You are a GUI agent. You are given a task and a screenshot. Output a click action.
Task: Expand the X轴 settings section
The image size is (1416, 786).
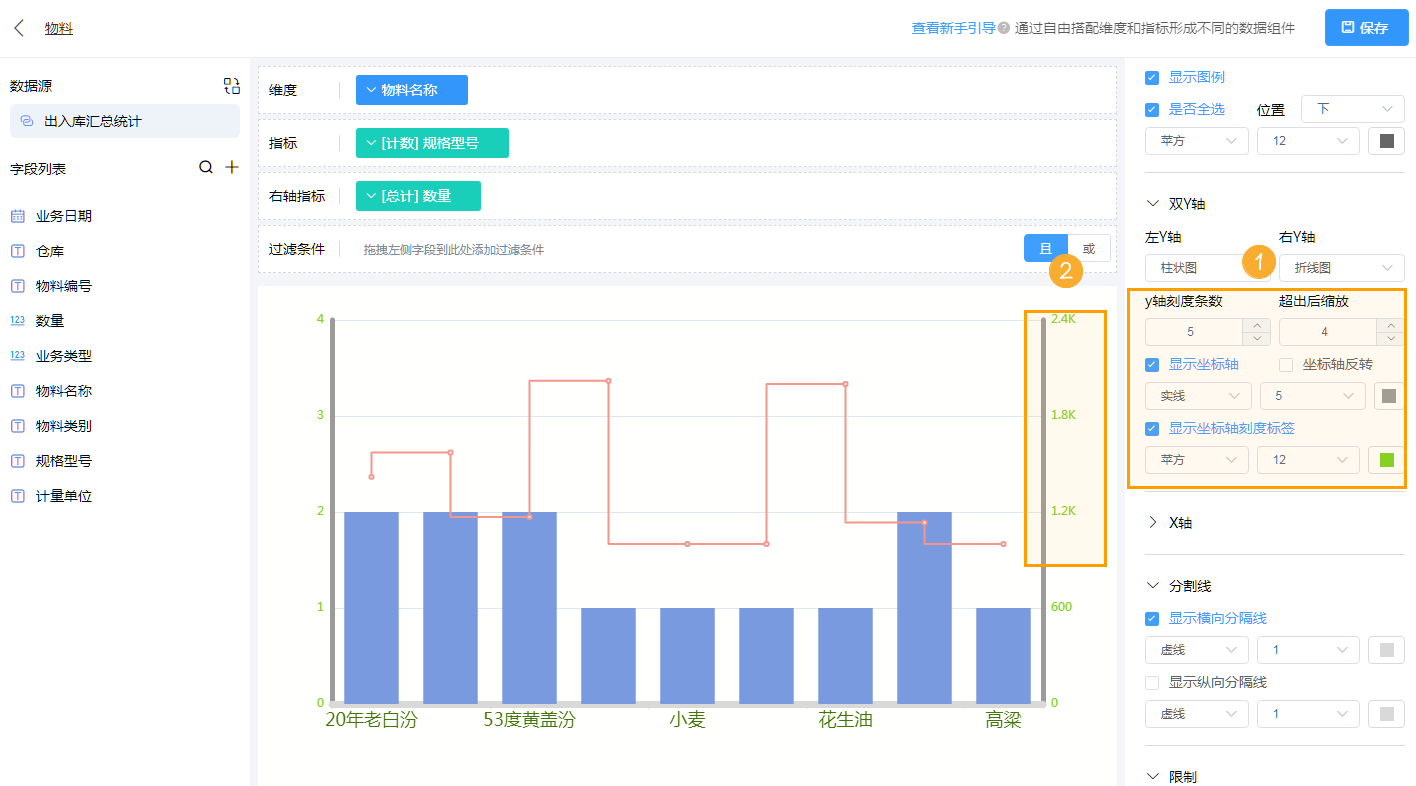(x=1151, y=522)
